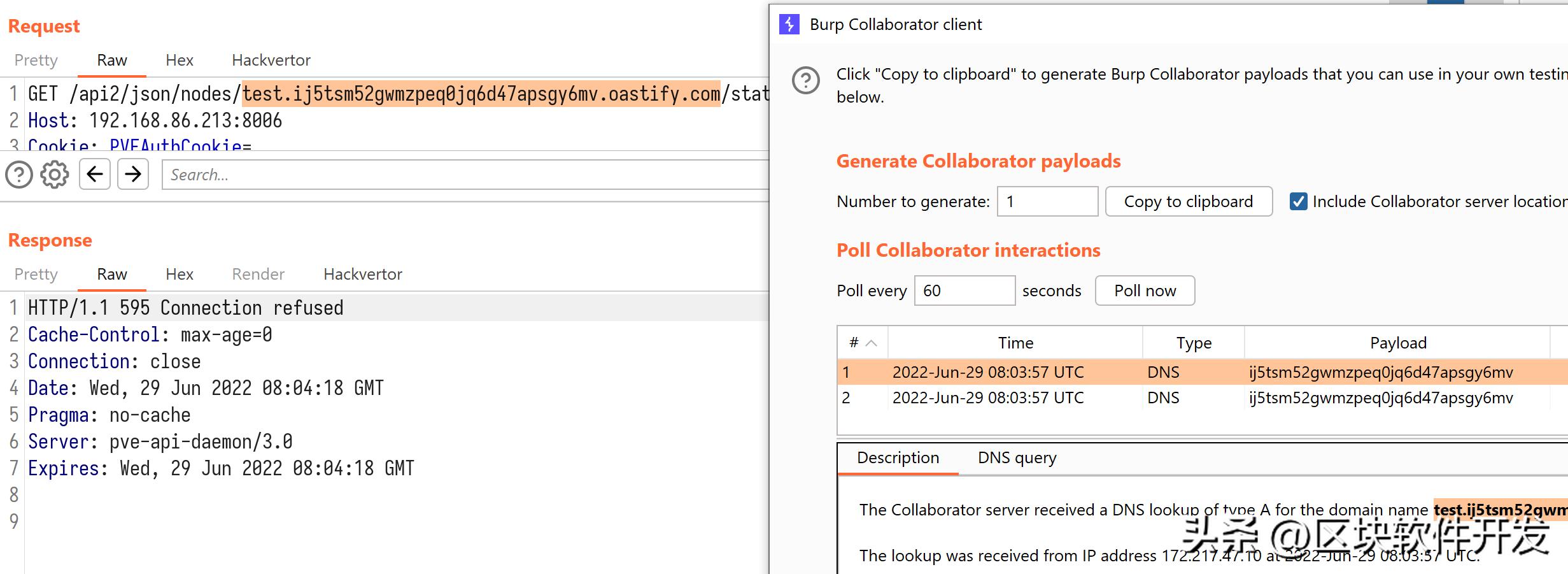1568x574 pixels.
Task: Sort interactions by the # column header
Action: coord(862,343)
